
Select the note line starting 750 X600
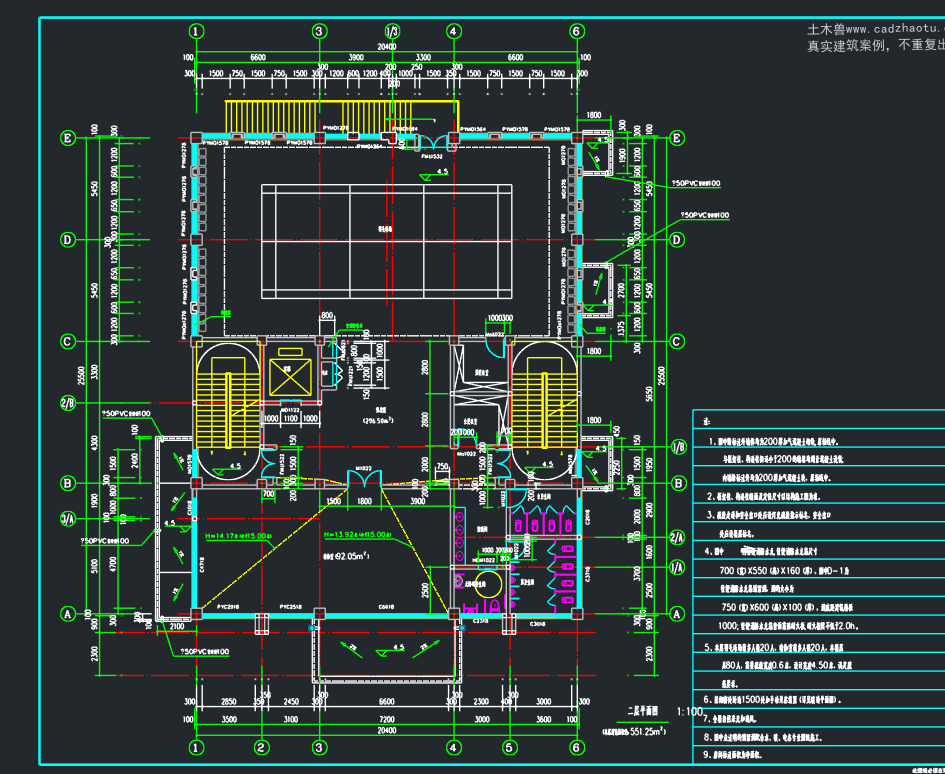(x=786, y=608)
